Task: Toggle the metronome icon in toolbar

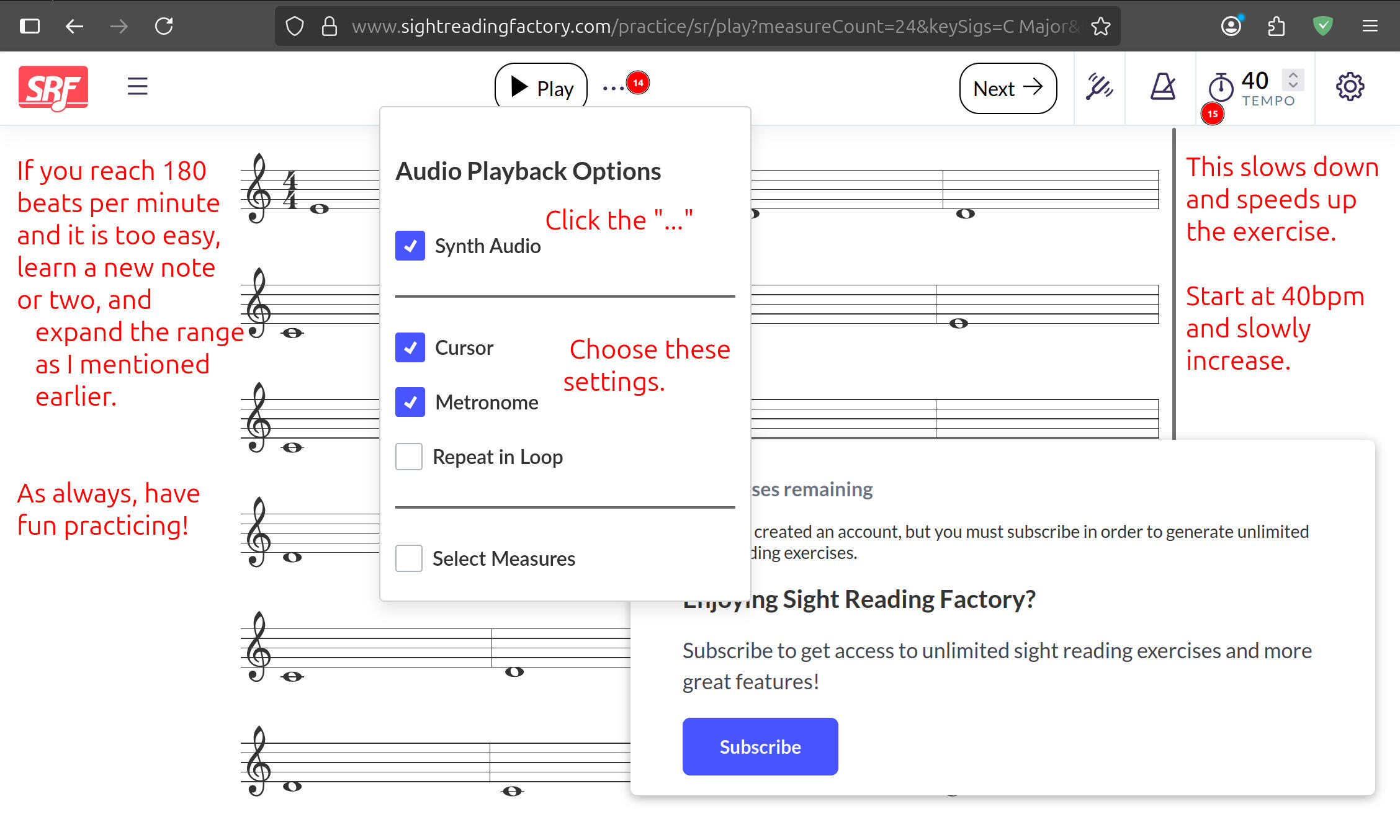Action: [x=1162, y=86]
